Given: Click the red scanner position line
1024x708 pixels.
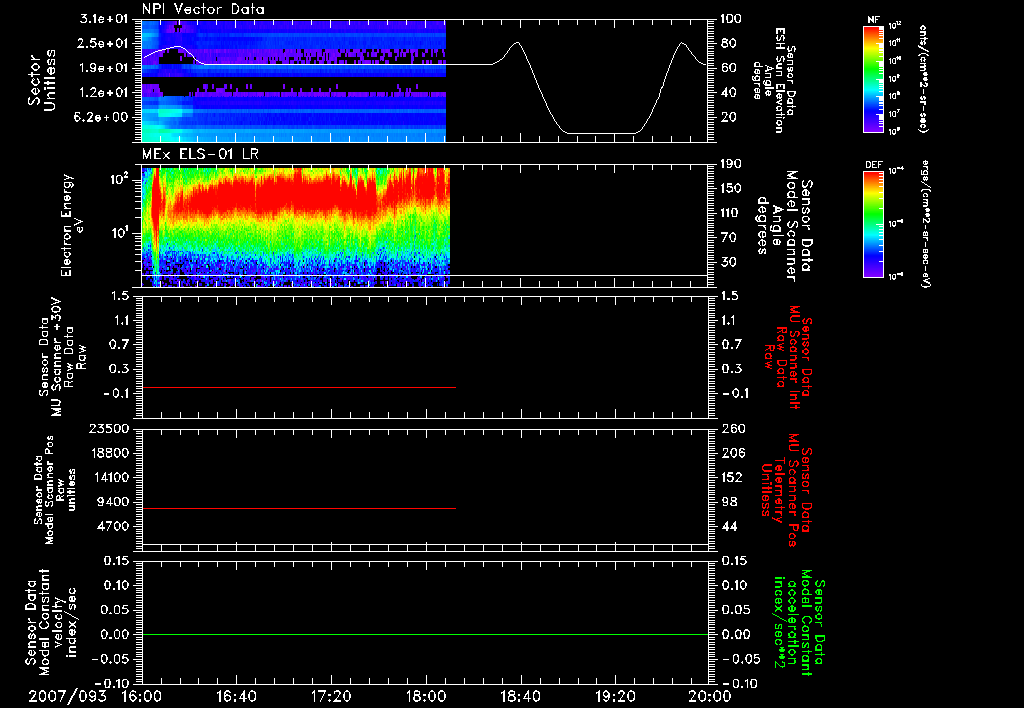Looking at the screenshot, I should tap(298, 508).
